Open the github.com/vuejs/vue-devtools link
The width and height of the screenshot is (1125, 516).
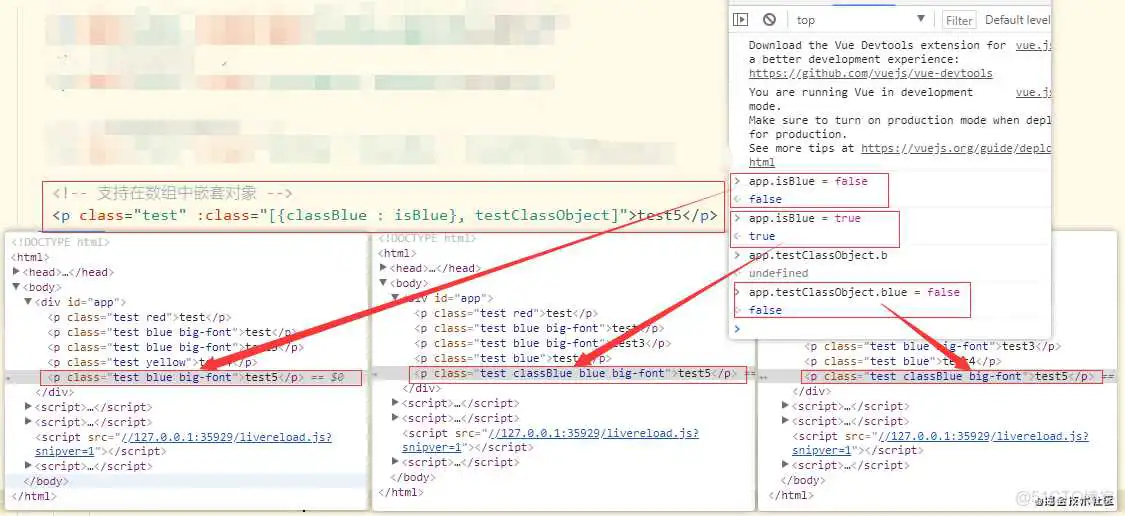coord(871,73)
